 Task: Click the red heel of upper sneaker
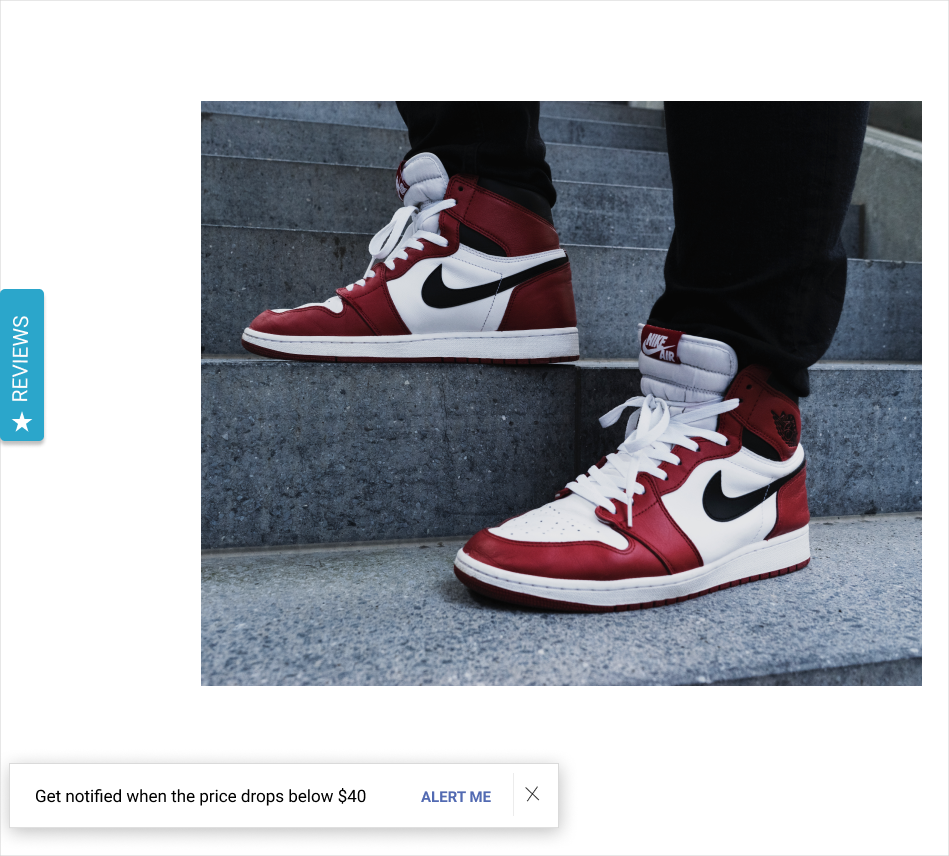542,297
